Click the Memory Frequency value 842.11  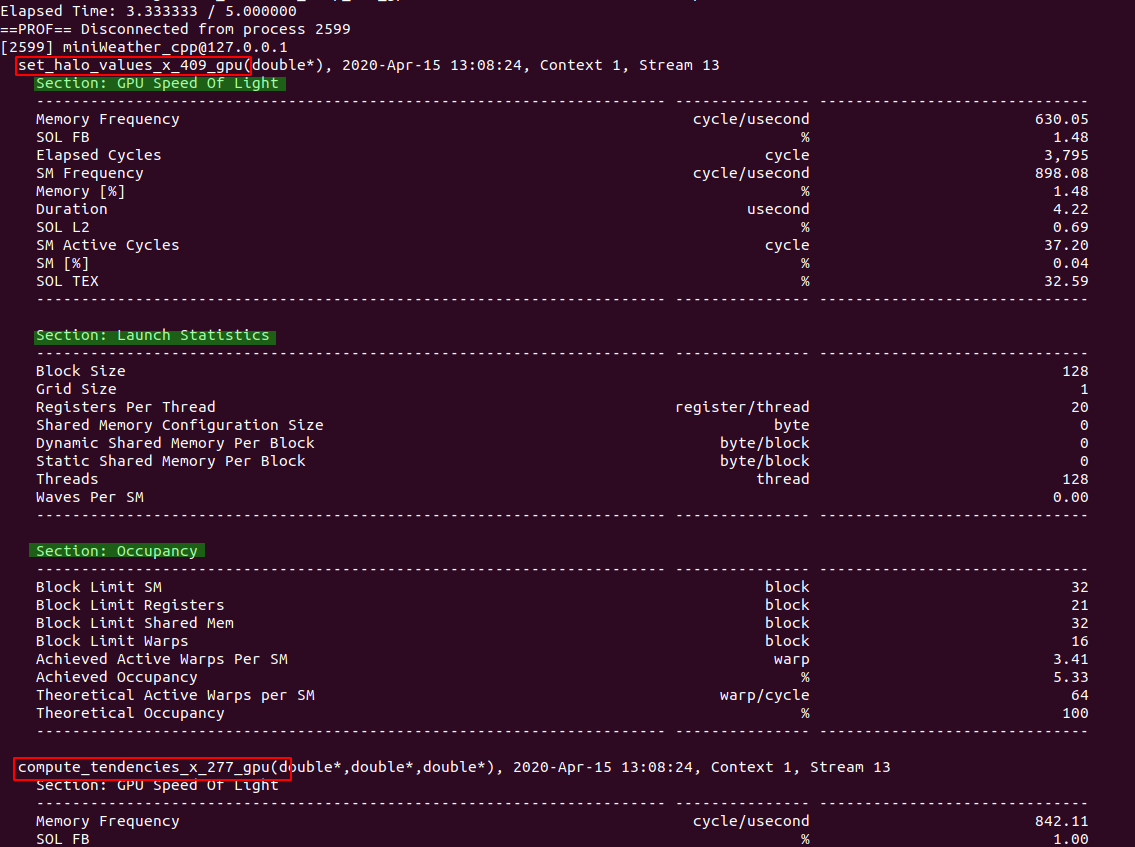(1063, 821)
